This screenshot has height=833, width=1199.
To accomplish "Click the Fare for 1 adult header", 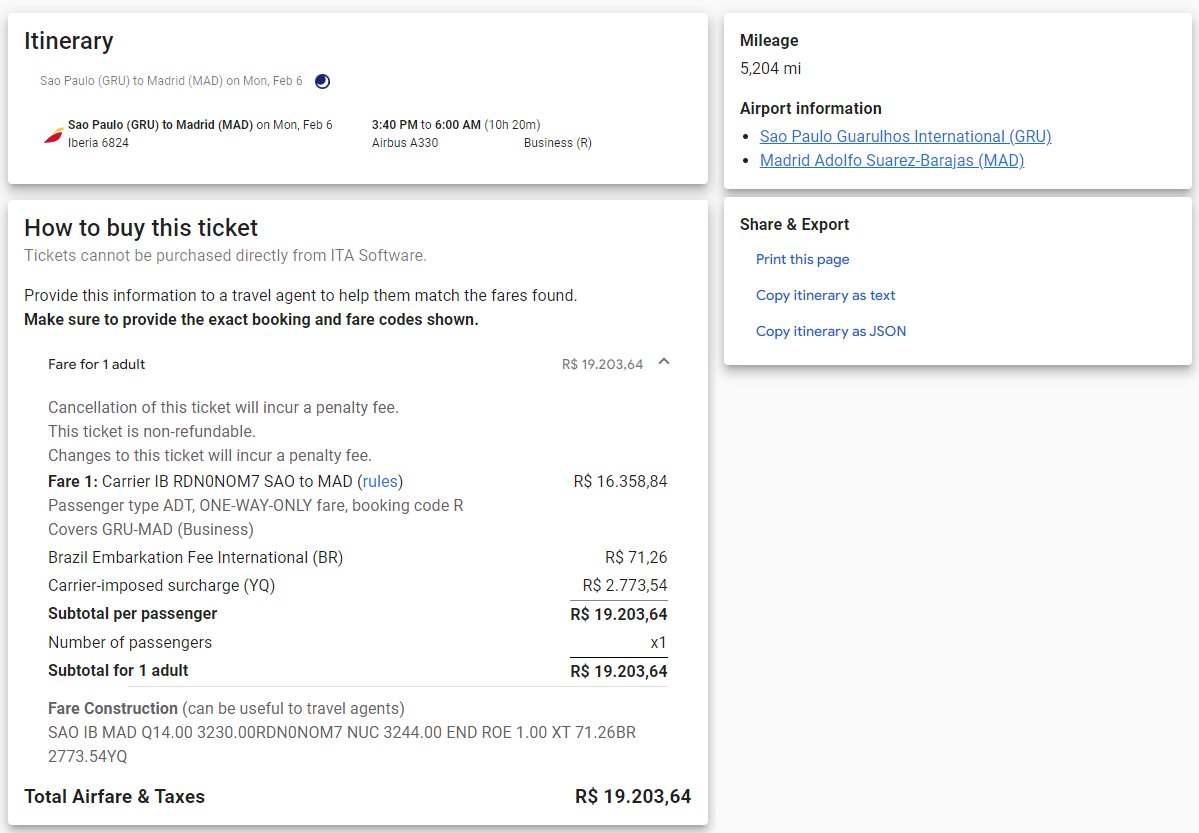I will pyautogui.click(x=97, y=364).
